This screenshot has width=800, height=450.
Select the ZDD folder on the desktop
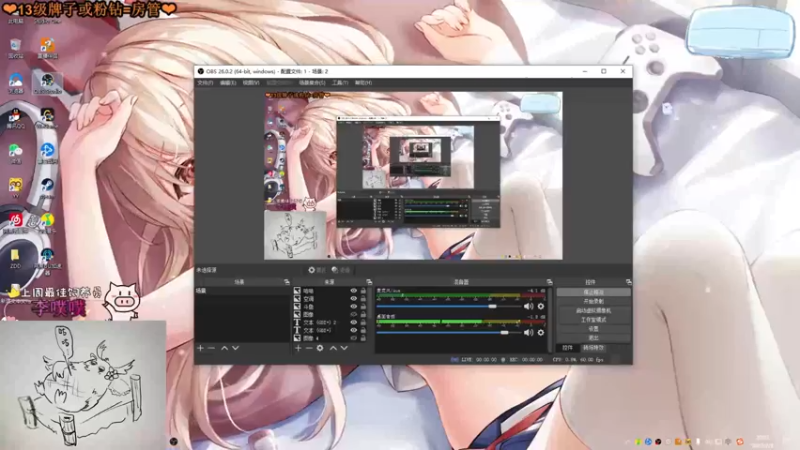coord(15,258)
